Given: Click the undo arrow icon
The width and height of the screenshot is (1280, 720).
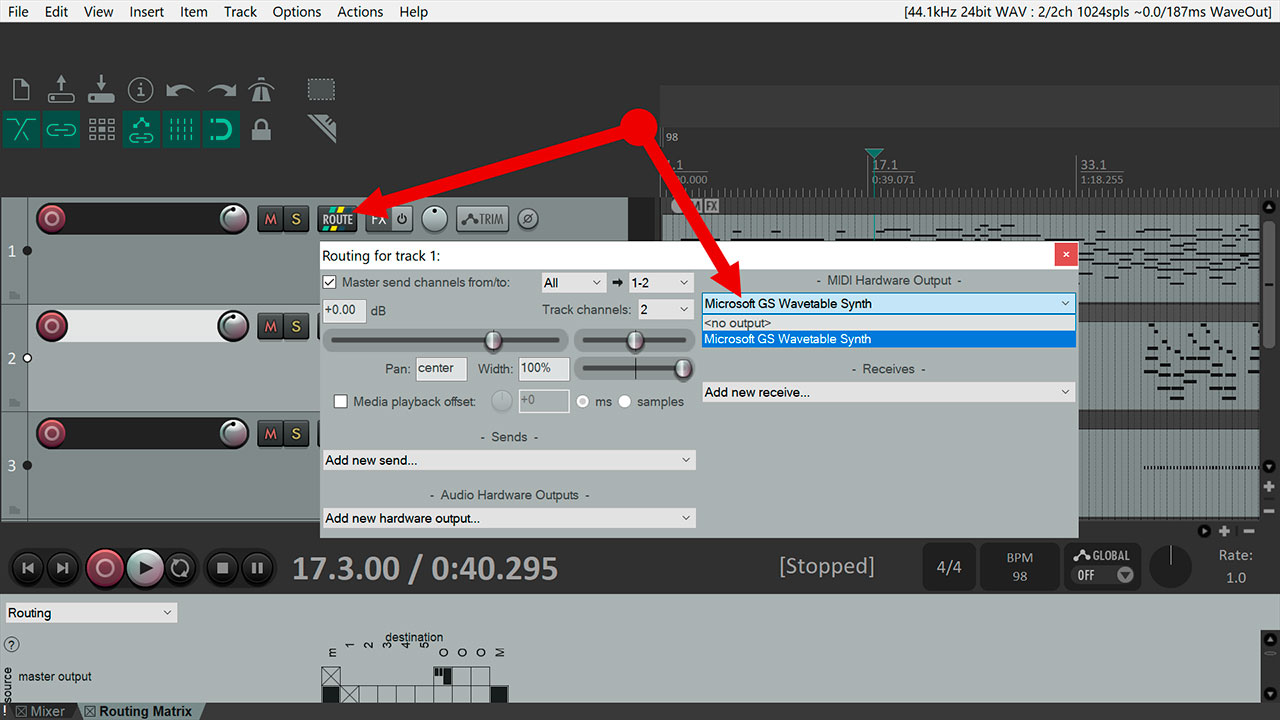Looking at the screenshot, I should (x=180, y=90).
